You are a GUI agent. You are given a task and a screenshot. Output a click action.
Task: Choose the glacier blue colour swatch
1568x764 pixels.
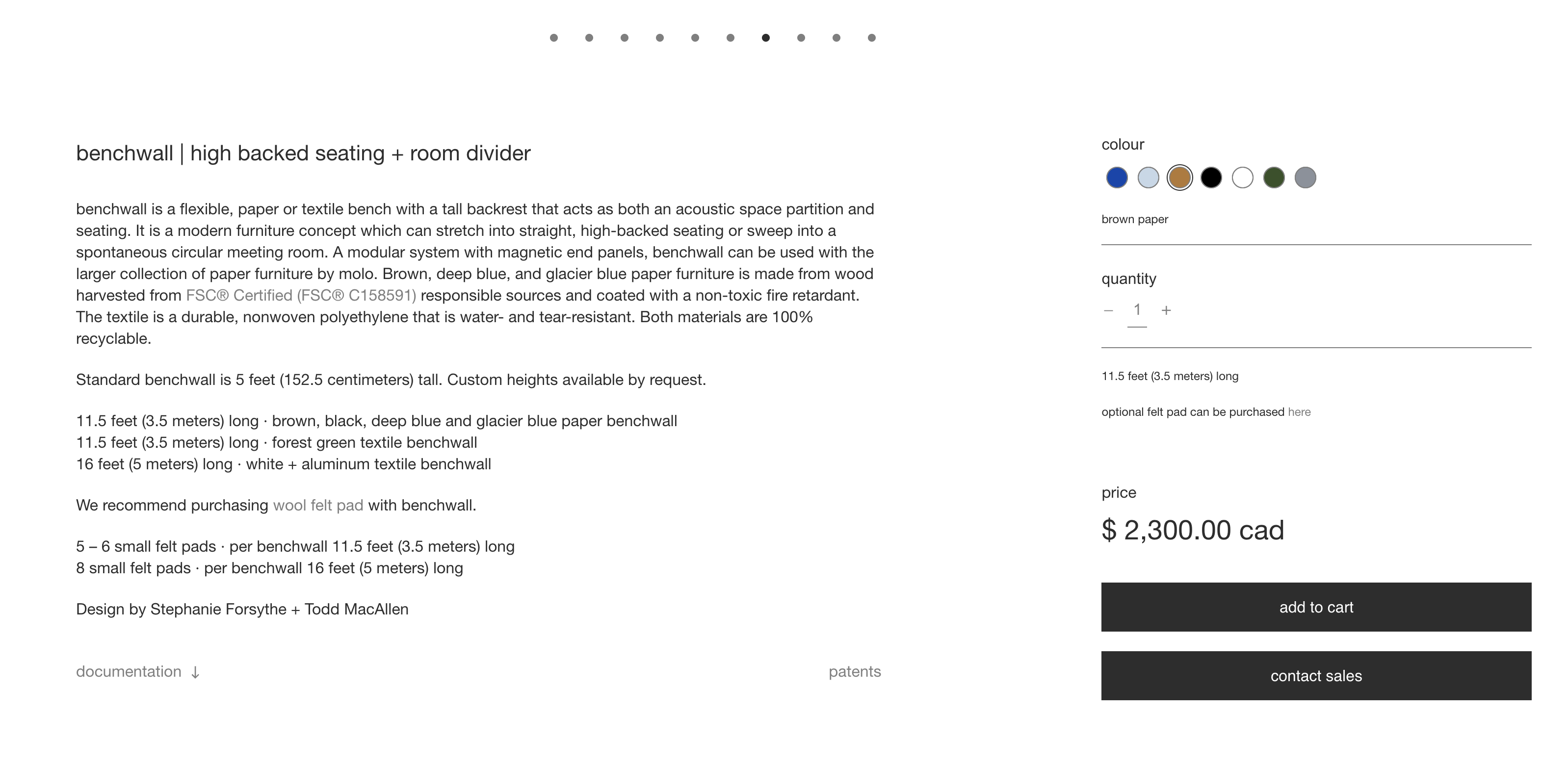[x=1148, y=178]
